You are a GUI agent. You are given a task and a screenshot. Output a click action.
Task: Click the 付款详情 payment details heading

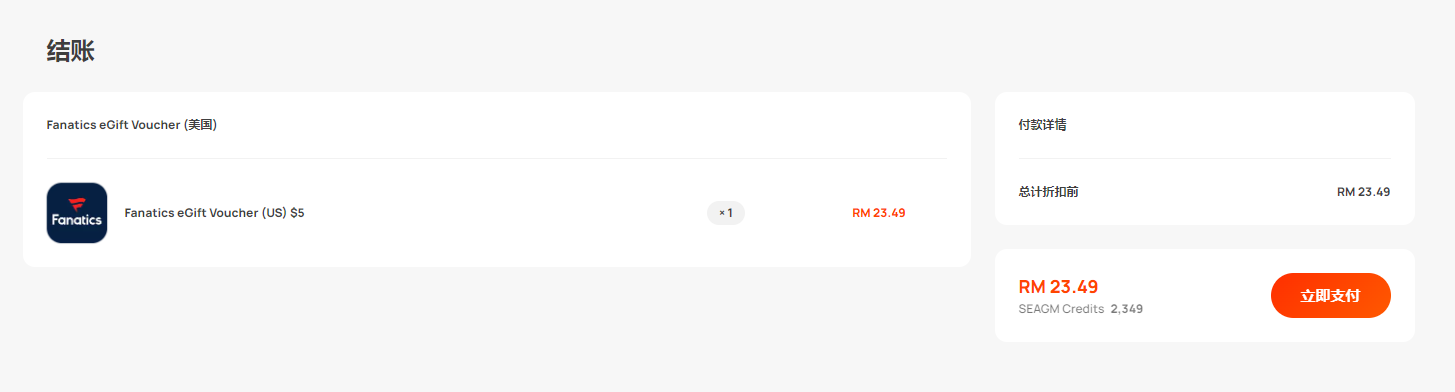(1042, 125)
